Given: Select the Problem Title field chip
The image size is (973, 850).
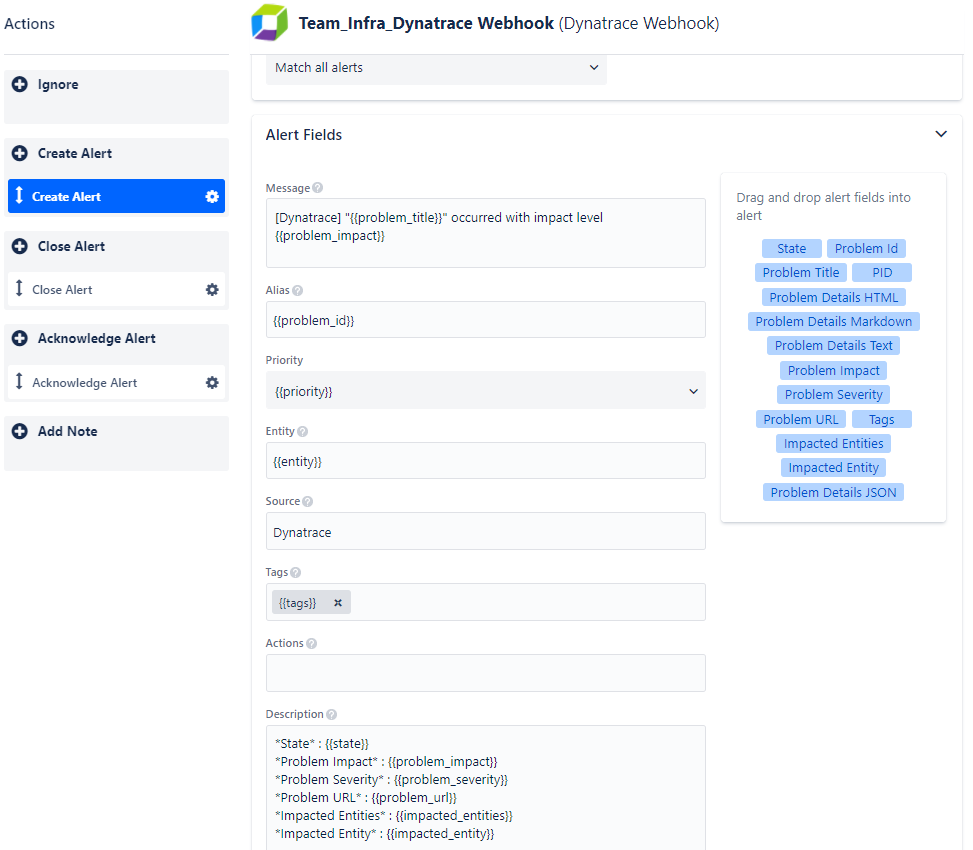Looking at the screenshot, I should [x=801, y=273].
